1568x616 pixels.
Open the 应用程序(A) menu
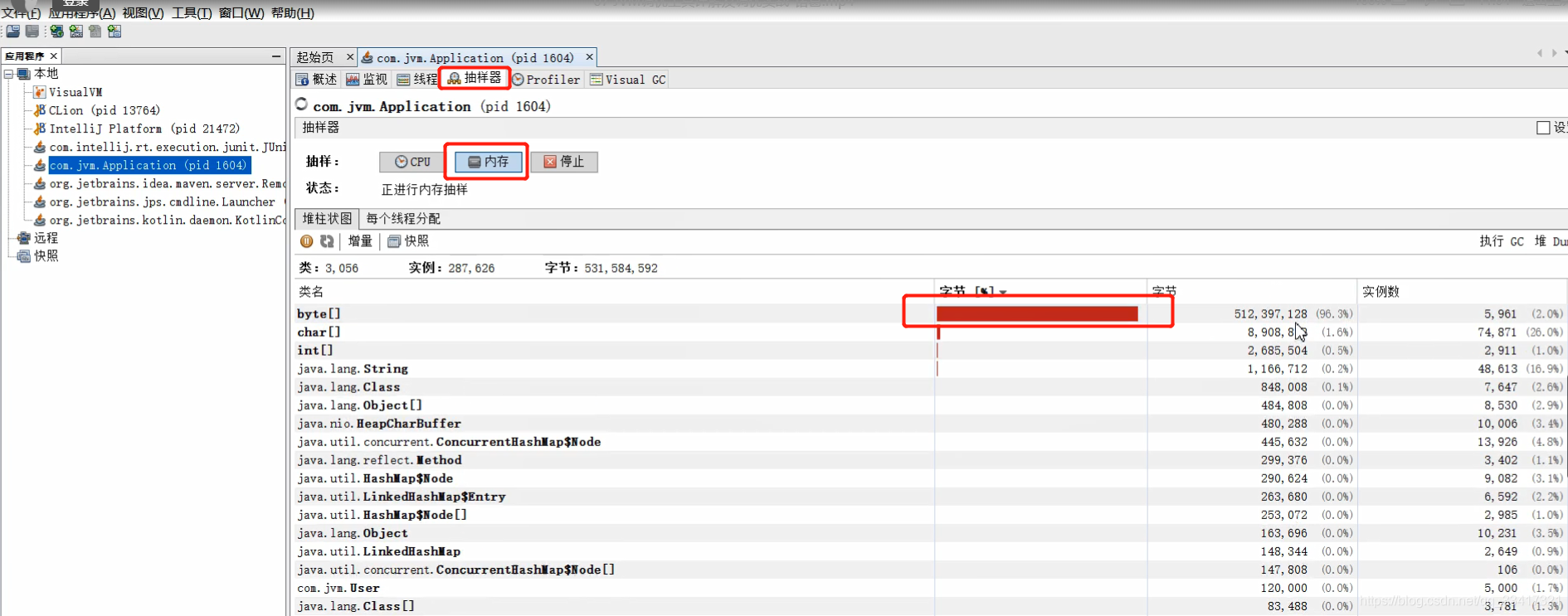(x=82, y=13)
